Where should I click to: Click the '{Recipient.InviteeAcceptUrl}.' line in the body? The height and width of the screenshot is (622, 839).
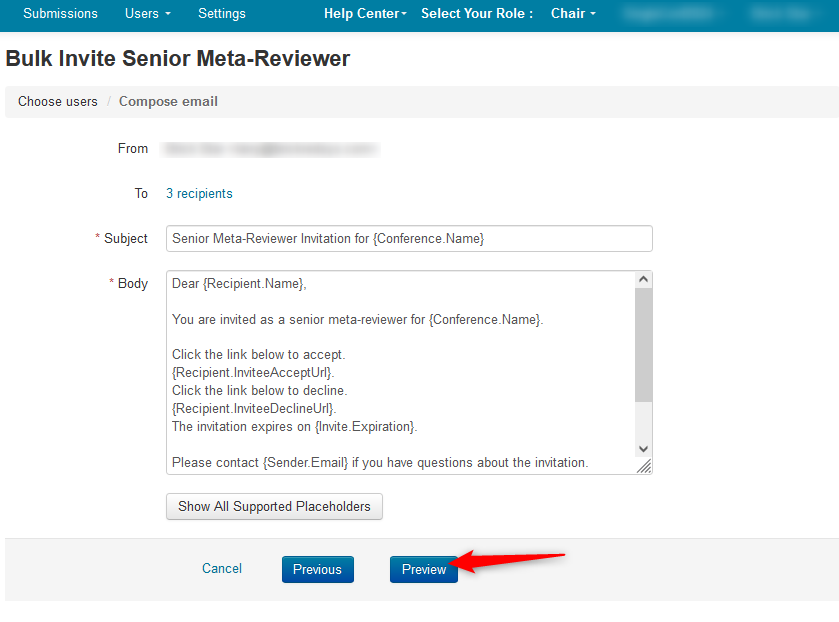253,373
